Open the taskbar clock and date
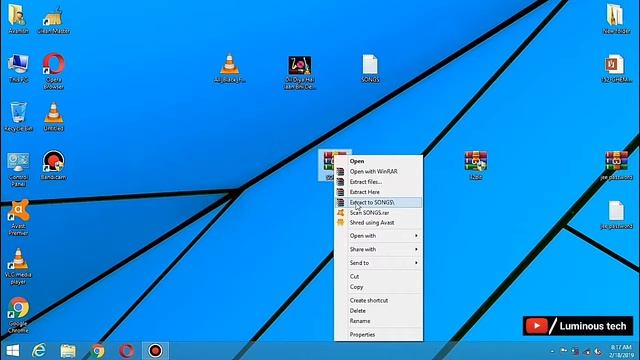 pos(620,351)
